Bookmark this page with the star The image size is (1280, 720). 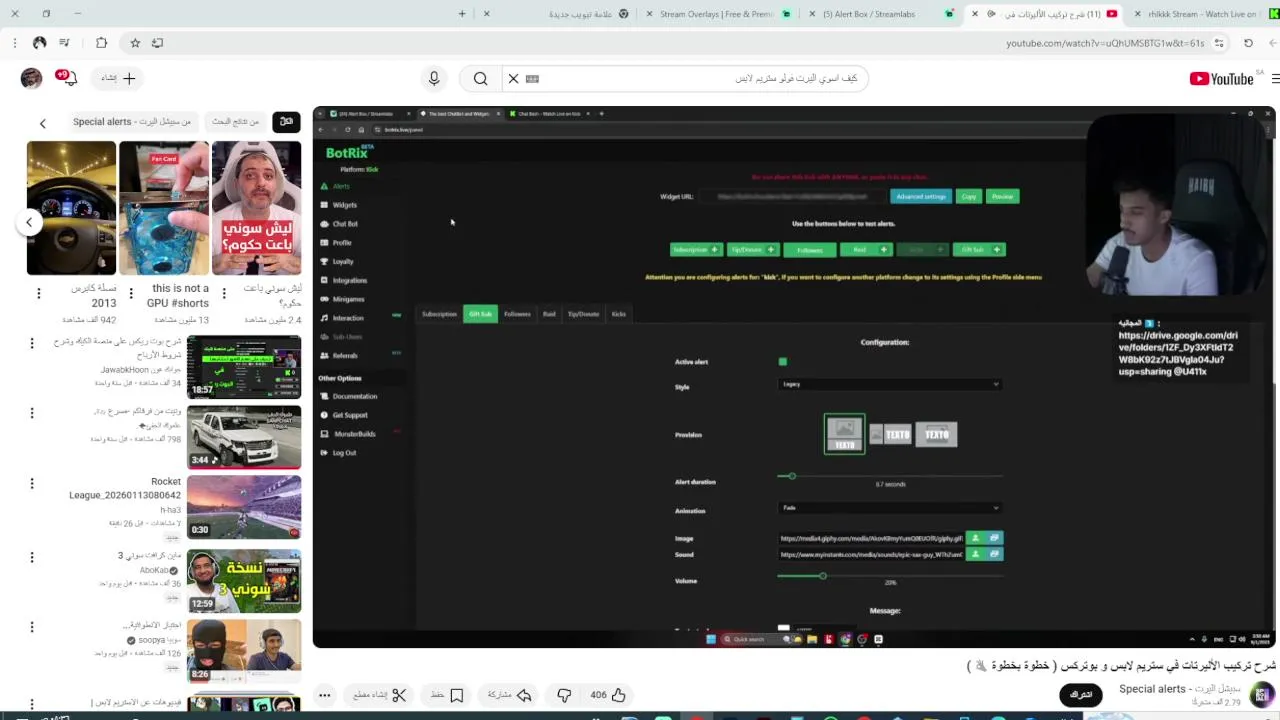click(135, 43)
